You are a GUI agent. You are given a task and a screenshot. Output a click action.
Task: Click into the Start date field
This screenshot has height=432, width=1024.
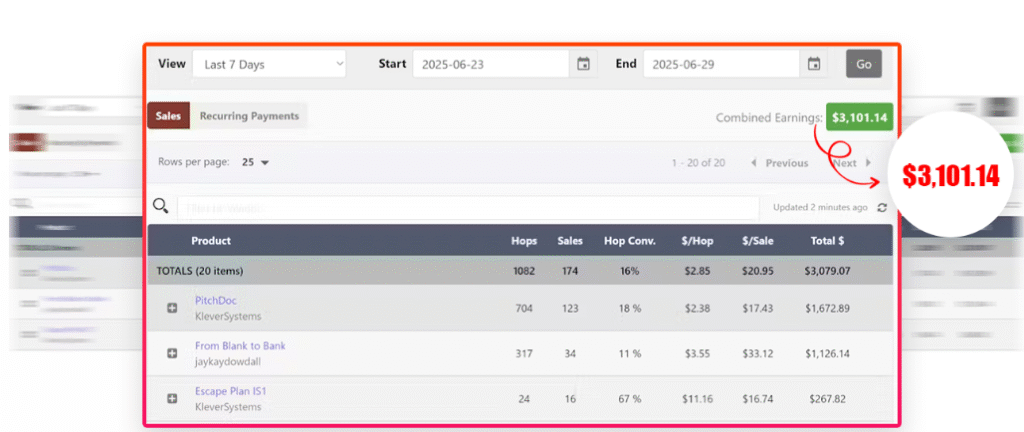tap(490, 64)
